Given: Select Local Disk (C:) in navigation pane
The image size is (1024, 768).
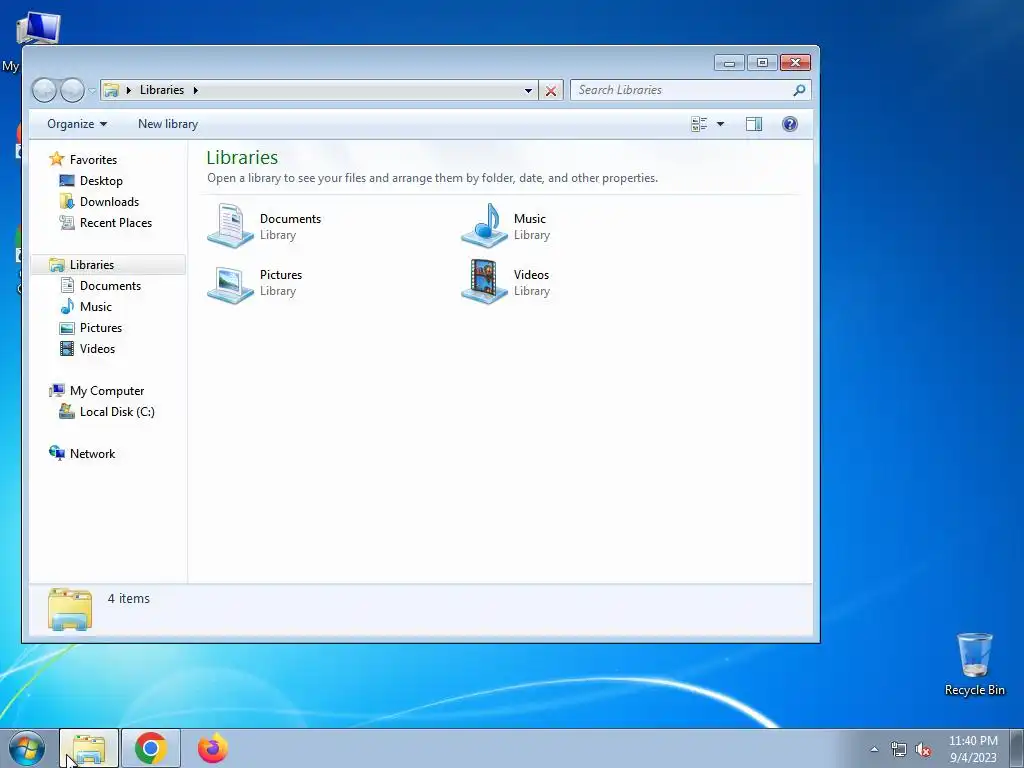Looking at the screenshot, I should pos(117,411).
